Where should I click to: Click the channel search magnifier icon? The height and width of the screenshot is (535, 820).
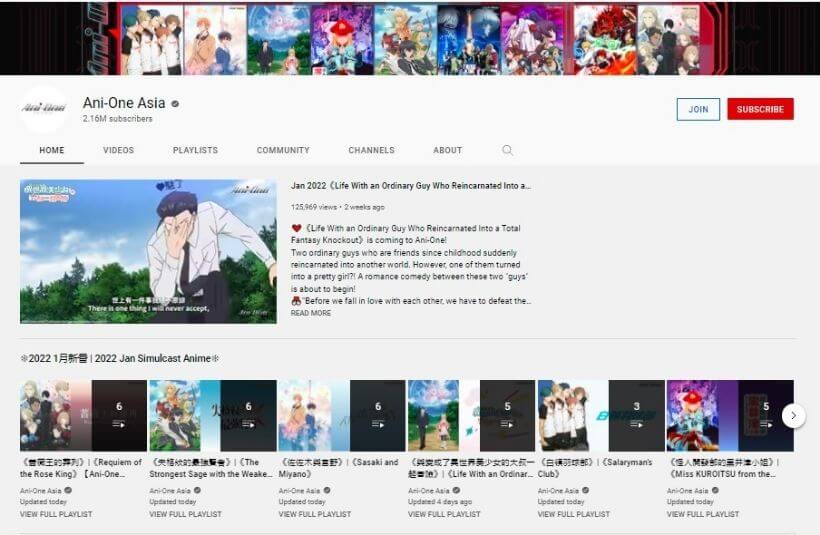(x=507, y=150)
